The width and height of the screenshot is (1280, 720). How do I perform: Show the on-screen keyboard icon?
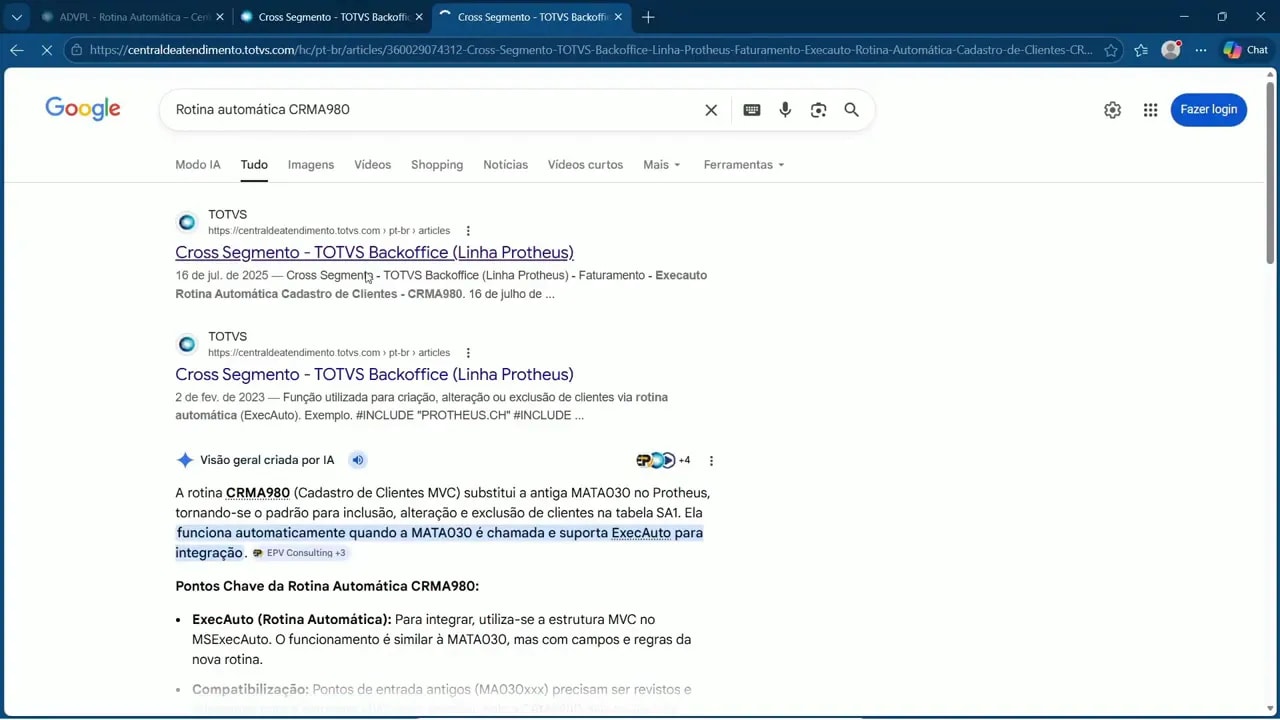751,109
